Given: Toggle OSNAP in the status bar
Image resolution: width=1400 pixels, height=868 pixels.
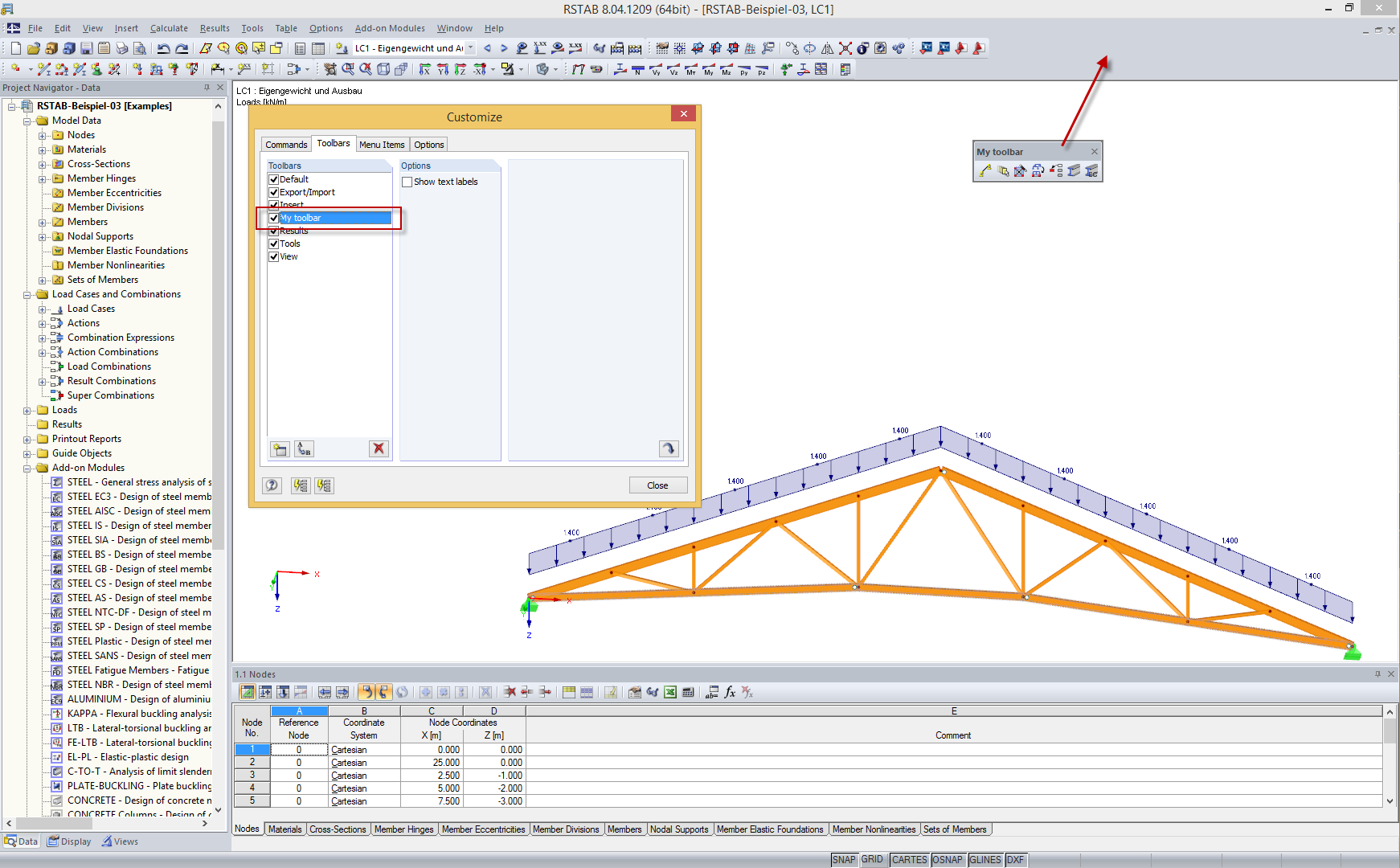Looking at the screenshot, I should pos(948,860).
